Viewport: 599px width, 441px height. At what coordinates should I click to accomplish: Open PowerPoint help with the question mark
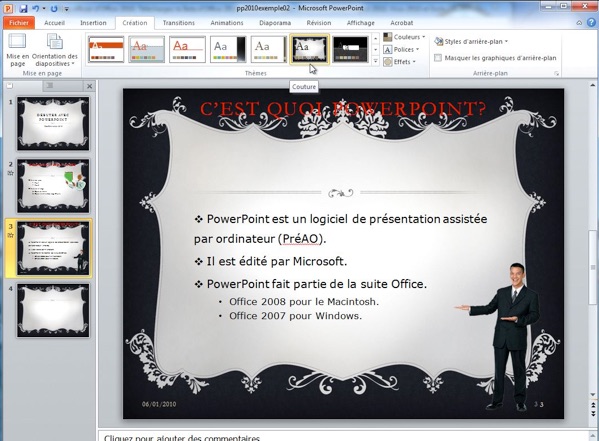pos(591,23)
